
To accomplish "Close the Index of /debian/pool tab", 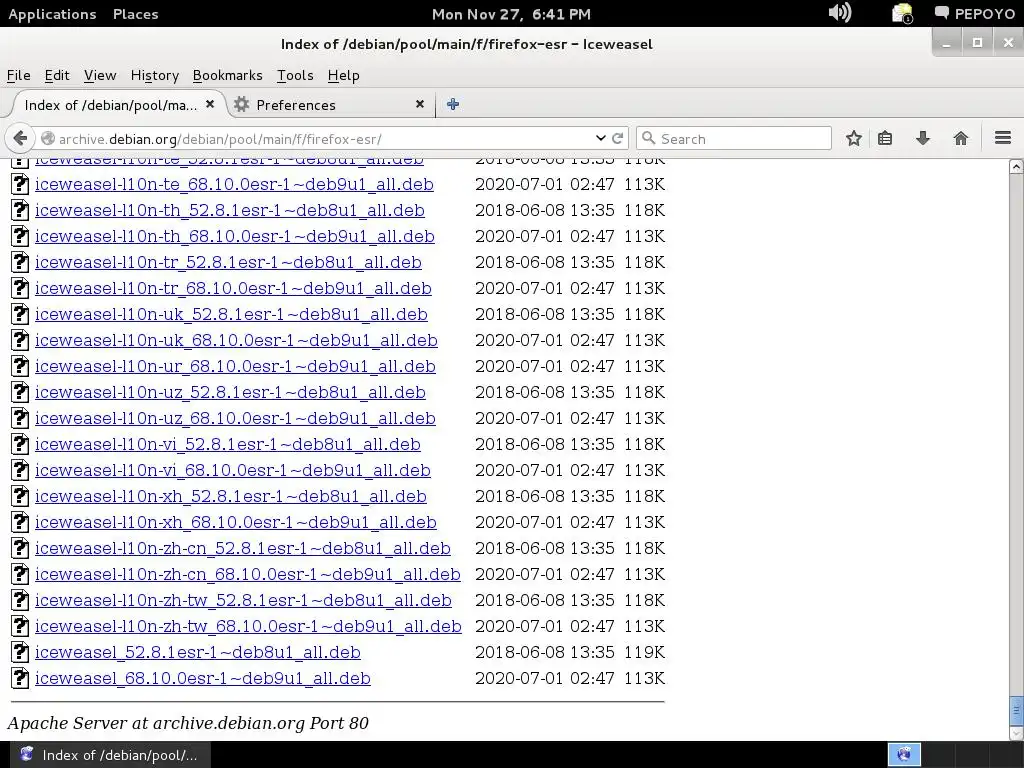I will [210, 104].
